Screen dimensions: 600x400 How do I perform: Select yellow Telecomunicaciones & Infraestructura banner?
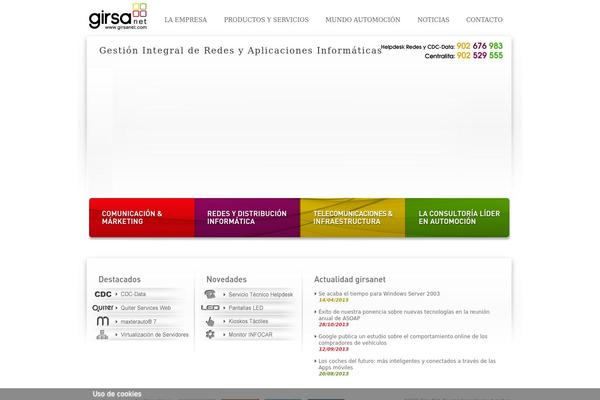(352, 217)
